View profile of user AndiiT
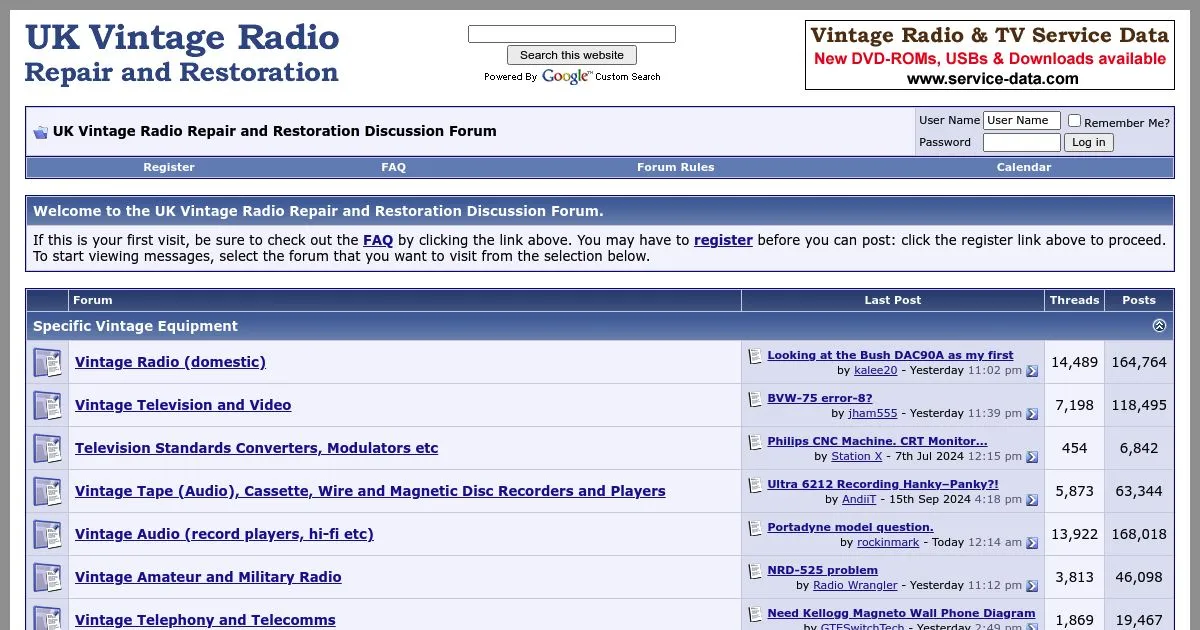This screenshot has height=630, width=1200. 859,500
